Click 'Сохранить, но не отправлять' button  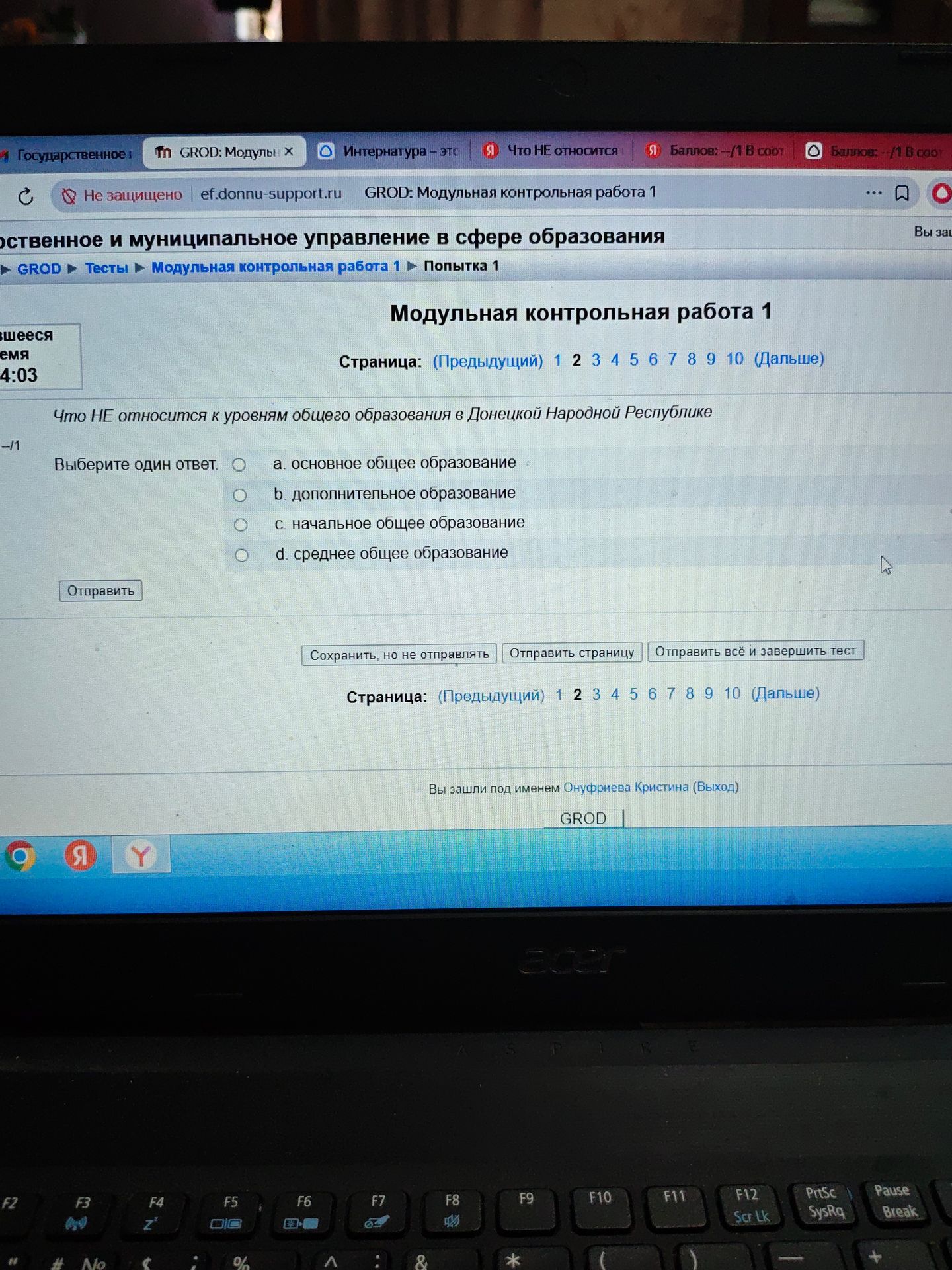point(399,655)
